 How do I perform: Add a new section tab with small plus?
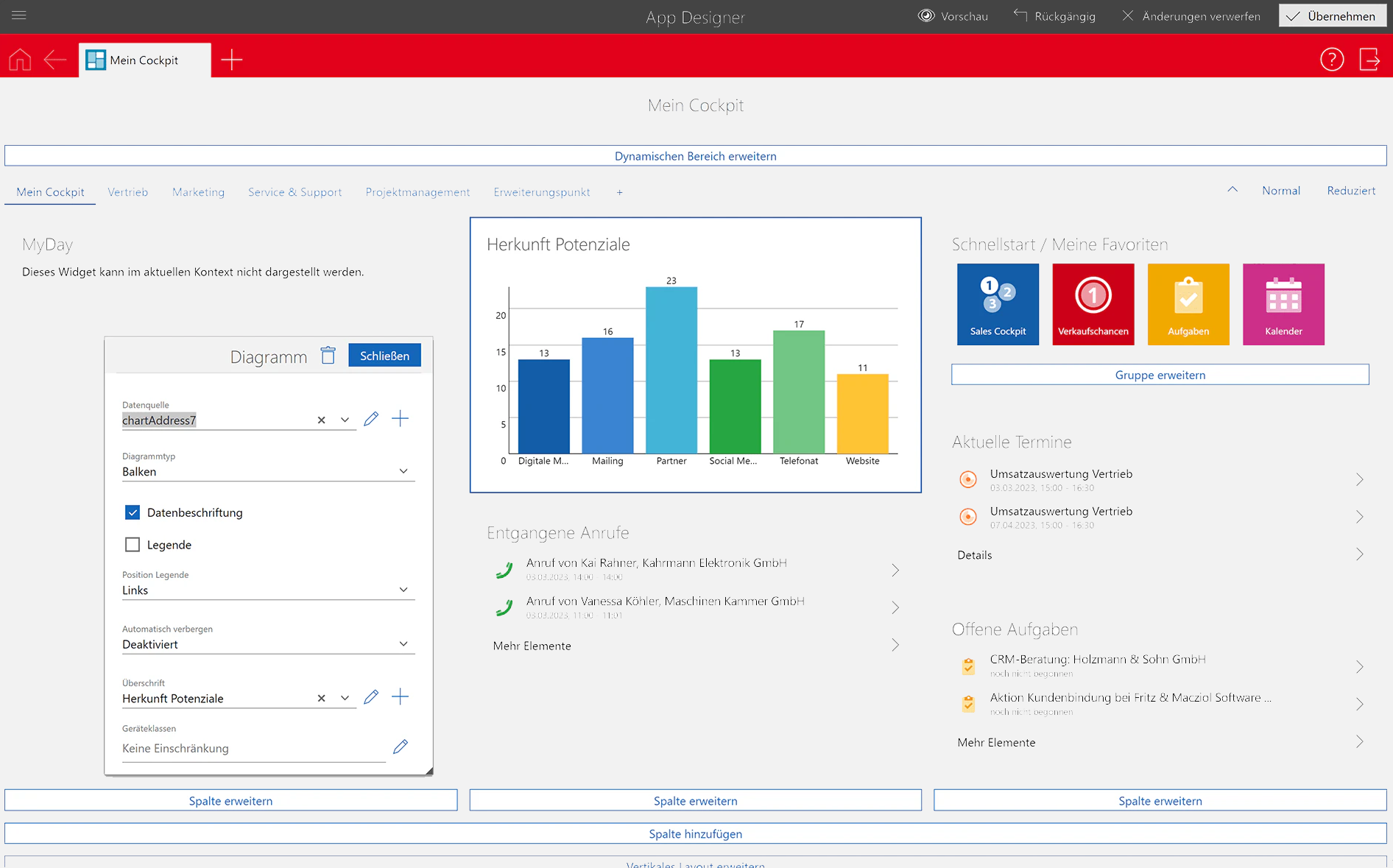click(620, 193)
